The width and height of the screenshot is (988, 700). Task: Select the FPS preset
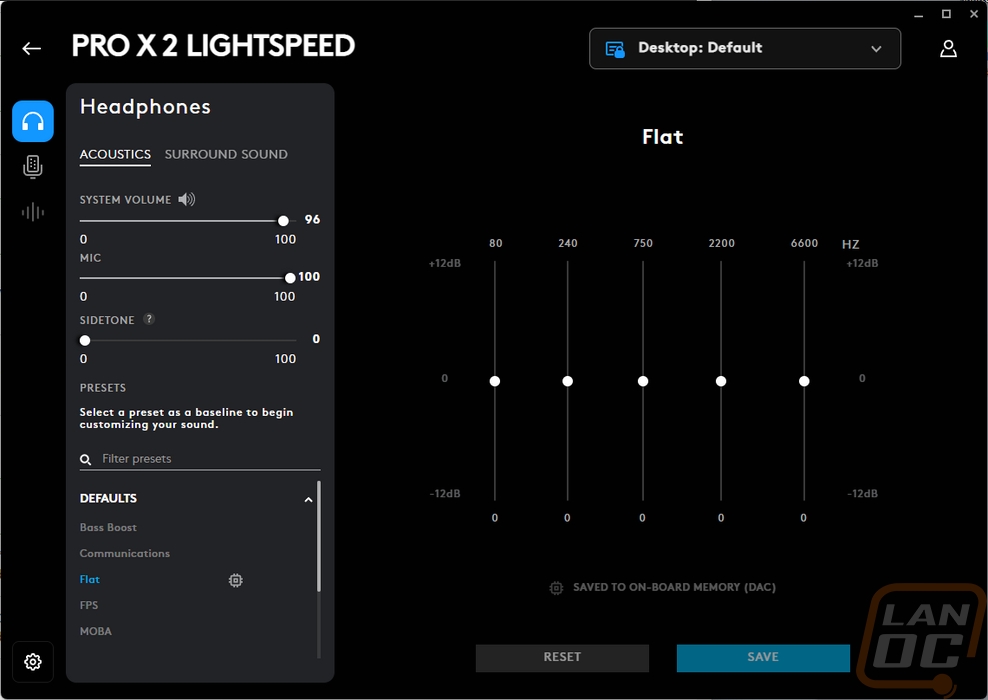click(89, 605)
